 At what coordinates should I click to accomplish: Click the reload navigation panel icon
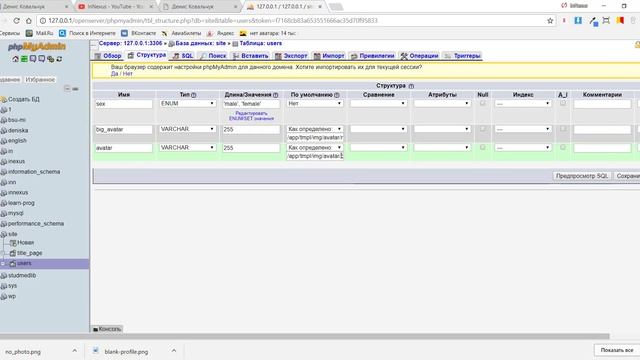tap(59, 59)
